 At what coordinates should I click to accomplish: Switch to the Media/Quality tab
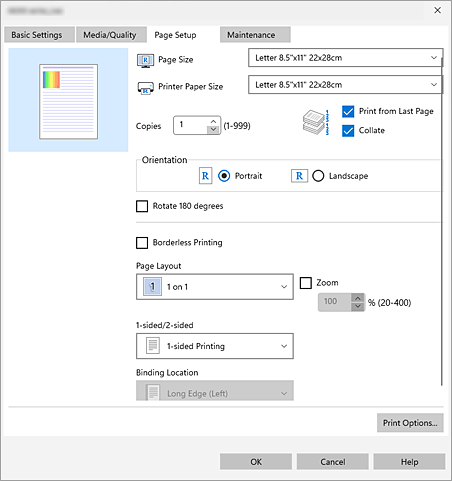coord(111,35)
